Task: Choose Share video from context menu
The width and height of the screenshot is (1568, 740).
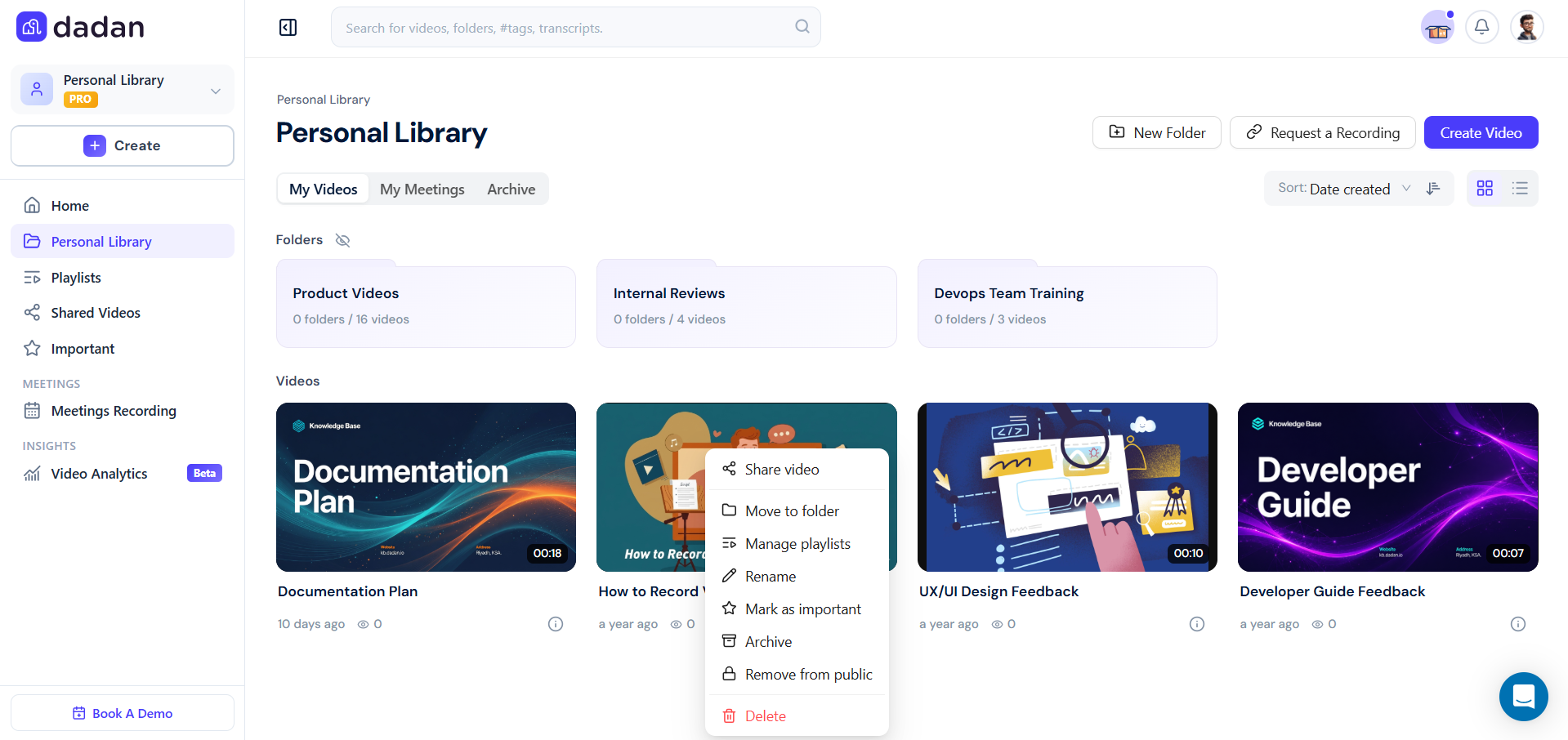Action: (797, 470)
